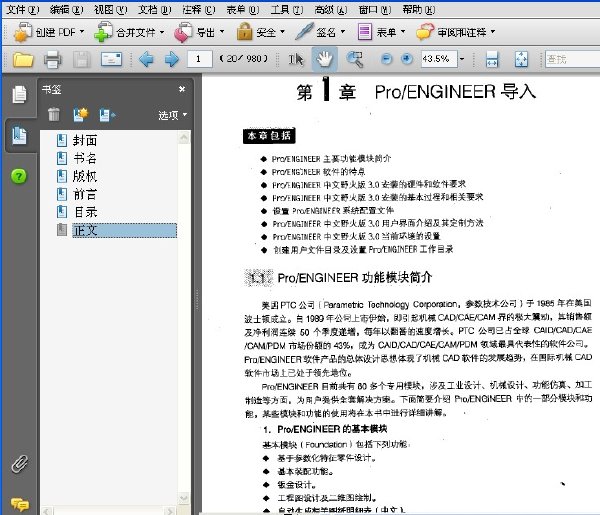This screenshot has height=515, width=600.
Task: Click the email envelope icon
Action: coord(111,59)
